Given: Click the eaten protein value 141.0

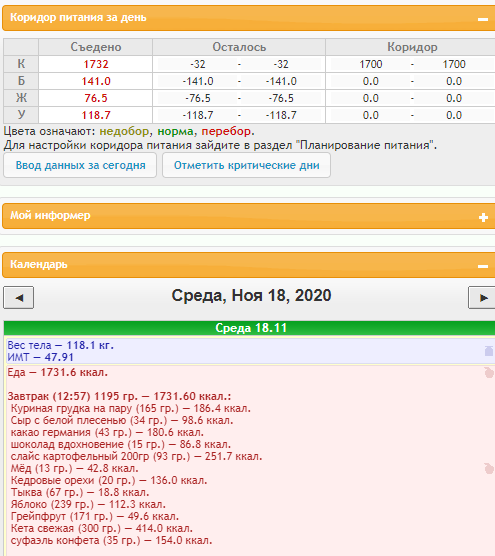Looking at the screenshot, I should 96,81.
